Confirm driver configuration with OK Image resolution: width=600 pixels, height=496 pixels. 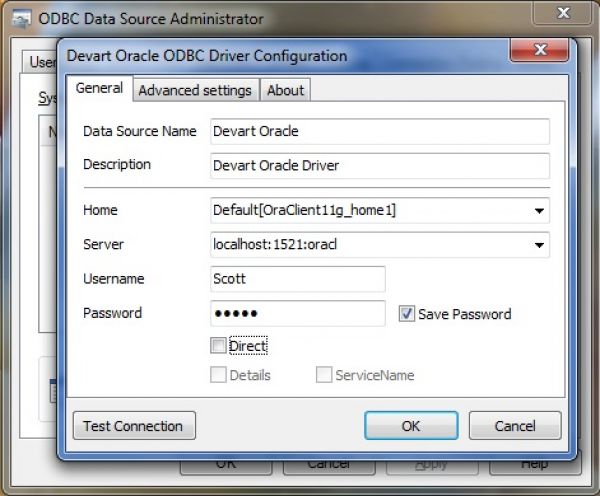(x=411, y=426)
